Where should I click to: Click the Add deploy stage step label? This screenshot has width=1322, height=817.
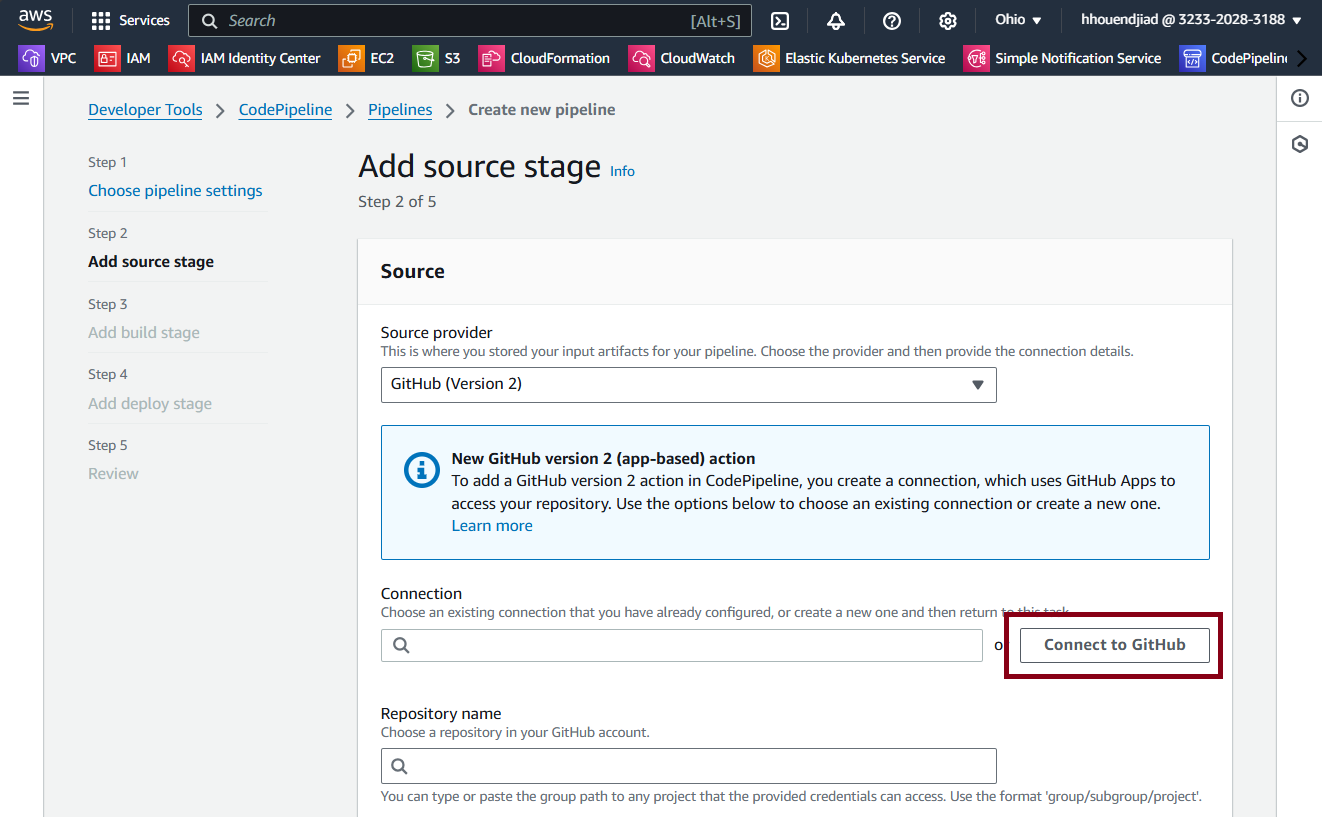pyautogui.click(x=150, y=404)
